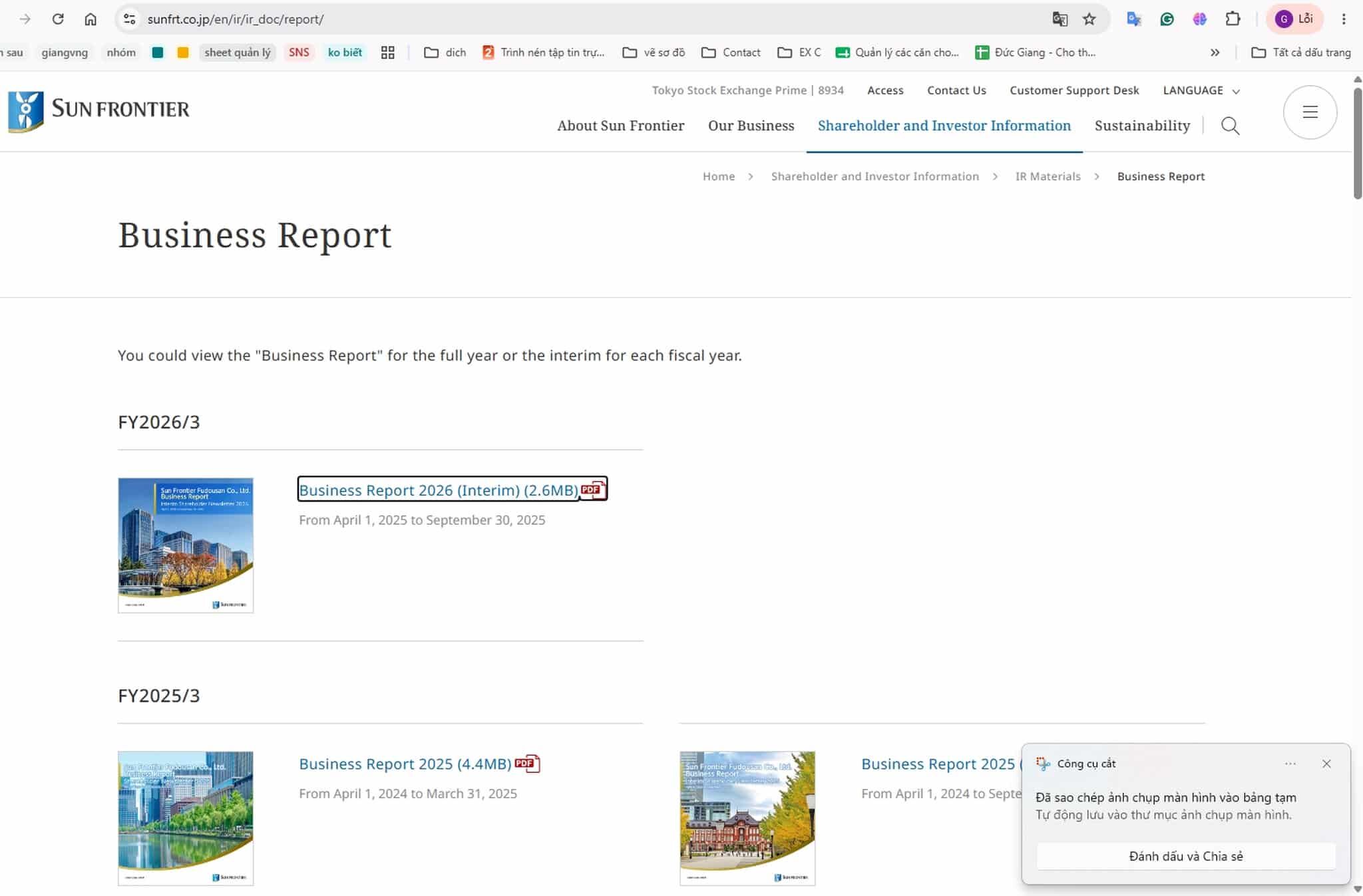Viewport: 1363px width, 896px height.
Task: Click the sheet quản lý bookmark
Action: [x=238, y=53]
